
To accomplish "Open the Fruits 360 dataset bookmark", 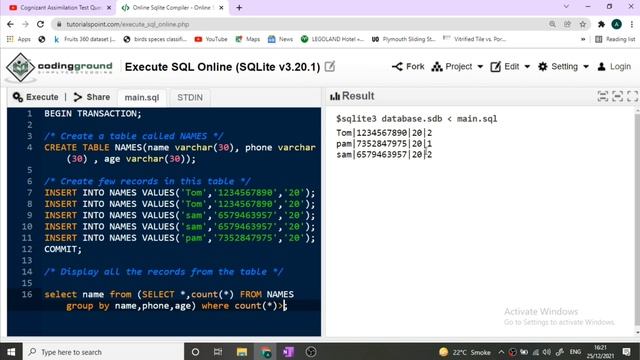I will (x=85, y=39).
